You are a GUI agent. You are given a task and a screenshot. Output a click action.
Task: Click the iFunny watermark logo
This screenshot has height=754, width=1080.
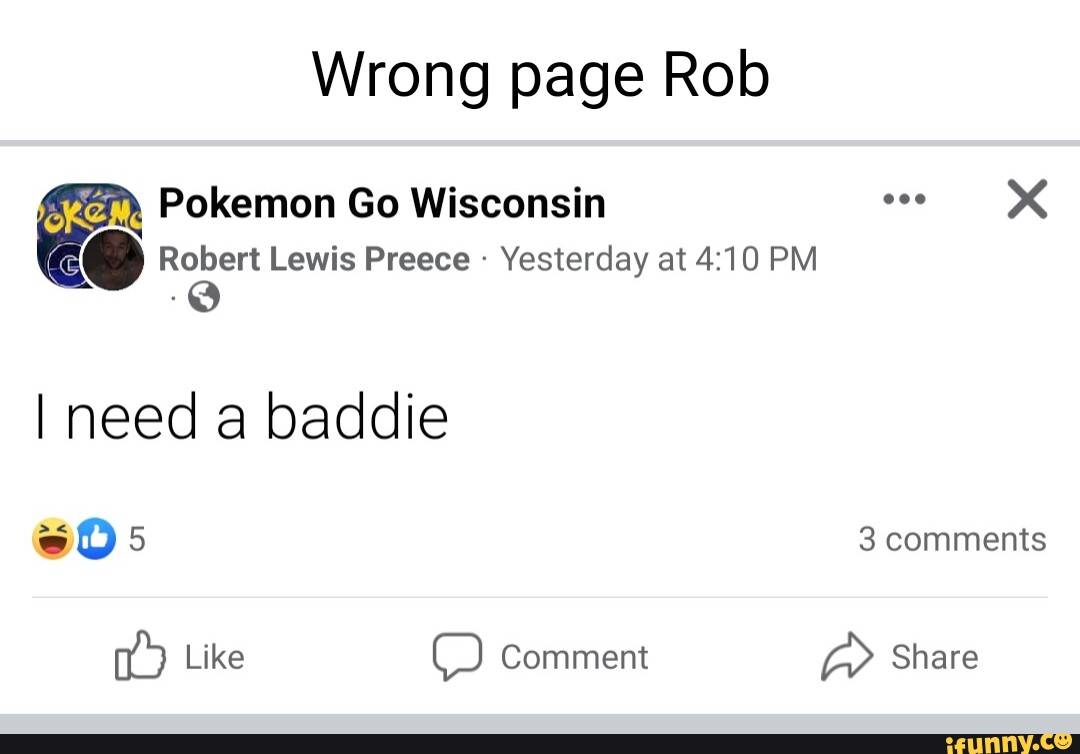pos(1009,741)
